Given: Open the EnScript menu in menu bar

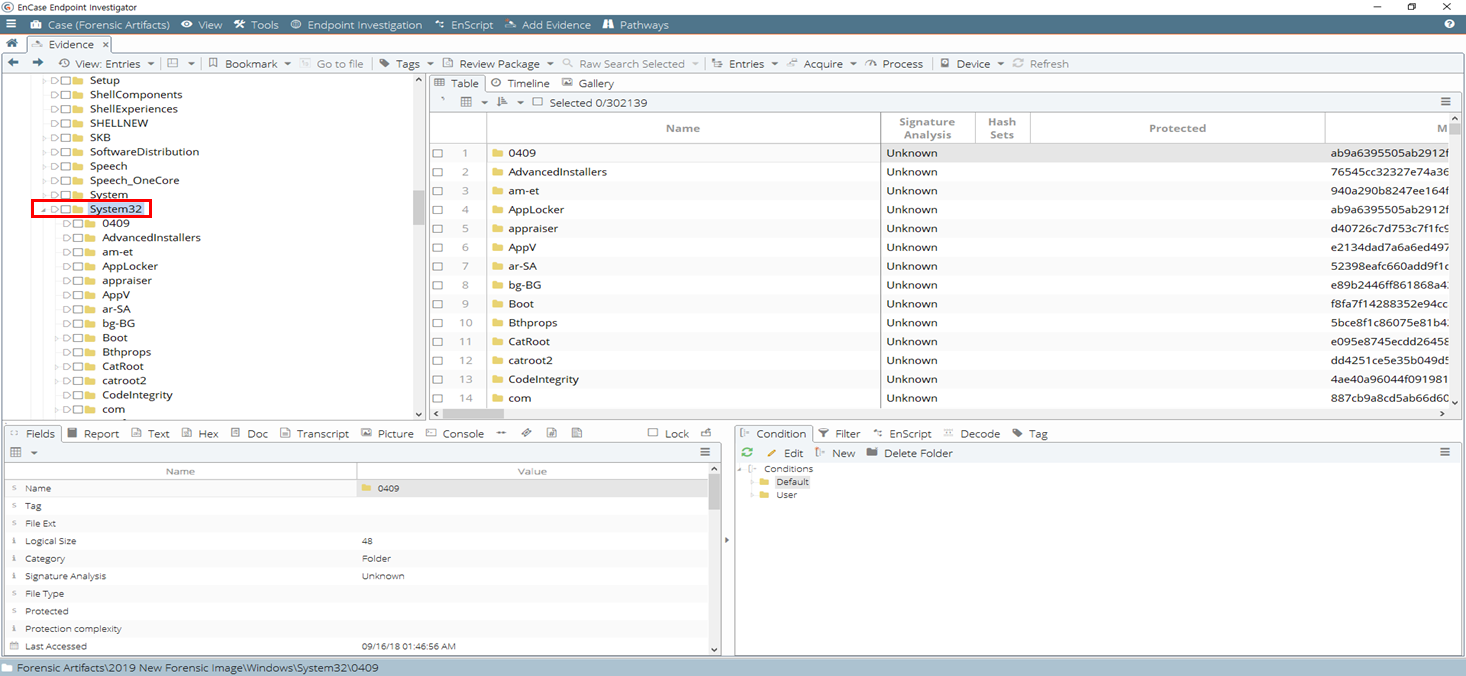Looking at the screenshot, I should 465,24.
